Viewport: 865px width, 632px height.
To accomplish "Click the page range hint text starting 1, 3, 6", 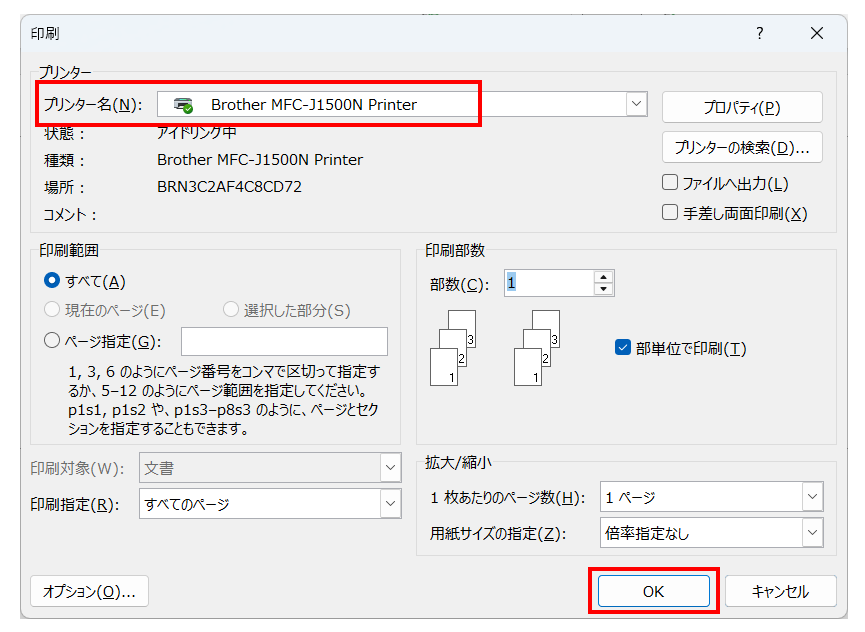I will tap(224, 400).
